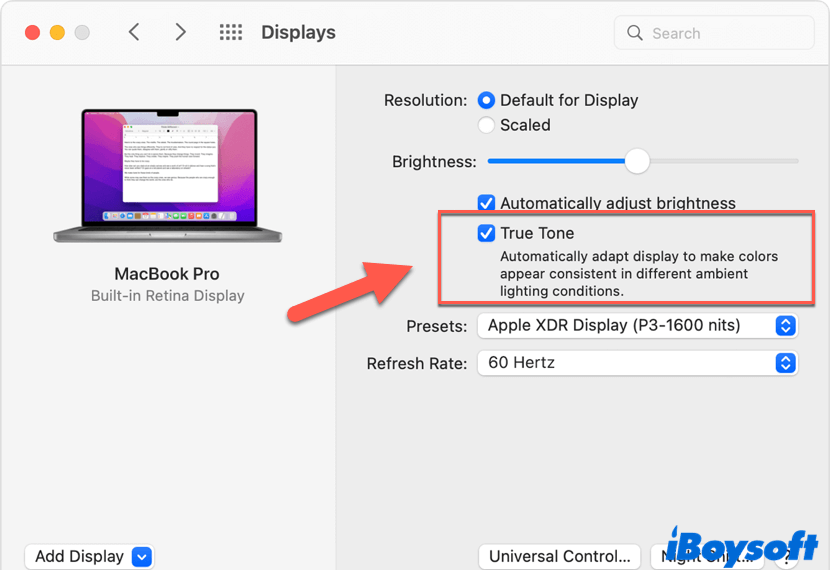The image size is (830, 570).
Task: Minimize the Displays window
Action: 57,32
